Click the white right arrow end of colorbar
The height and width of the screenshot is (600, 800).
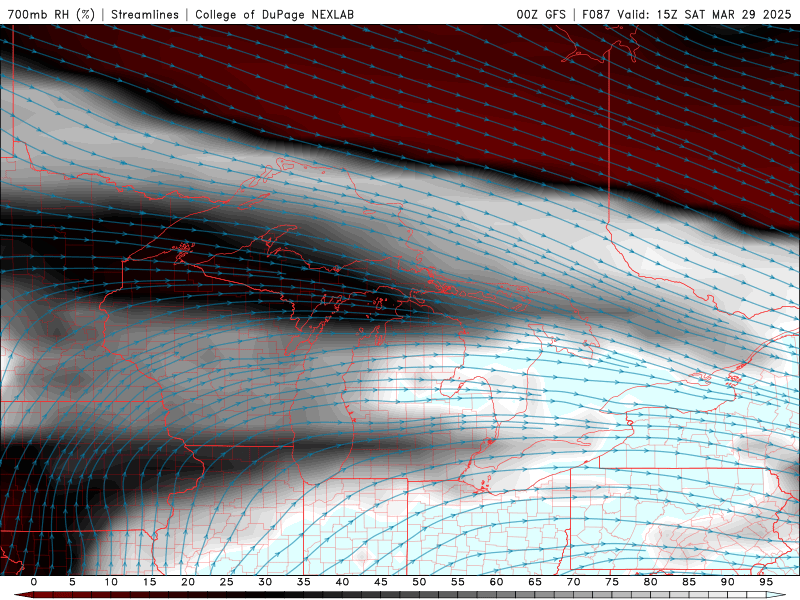(x=776, y=595)
